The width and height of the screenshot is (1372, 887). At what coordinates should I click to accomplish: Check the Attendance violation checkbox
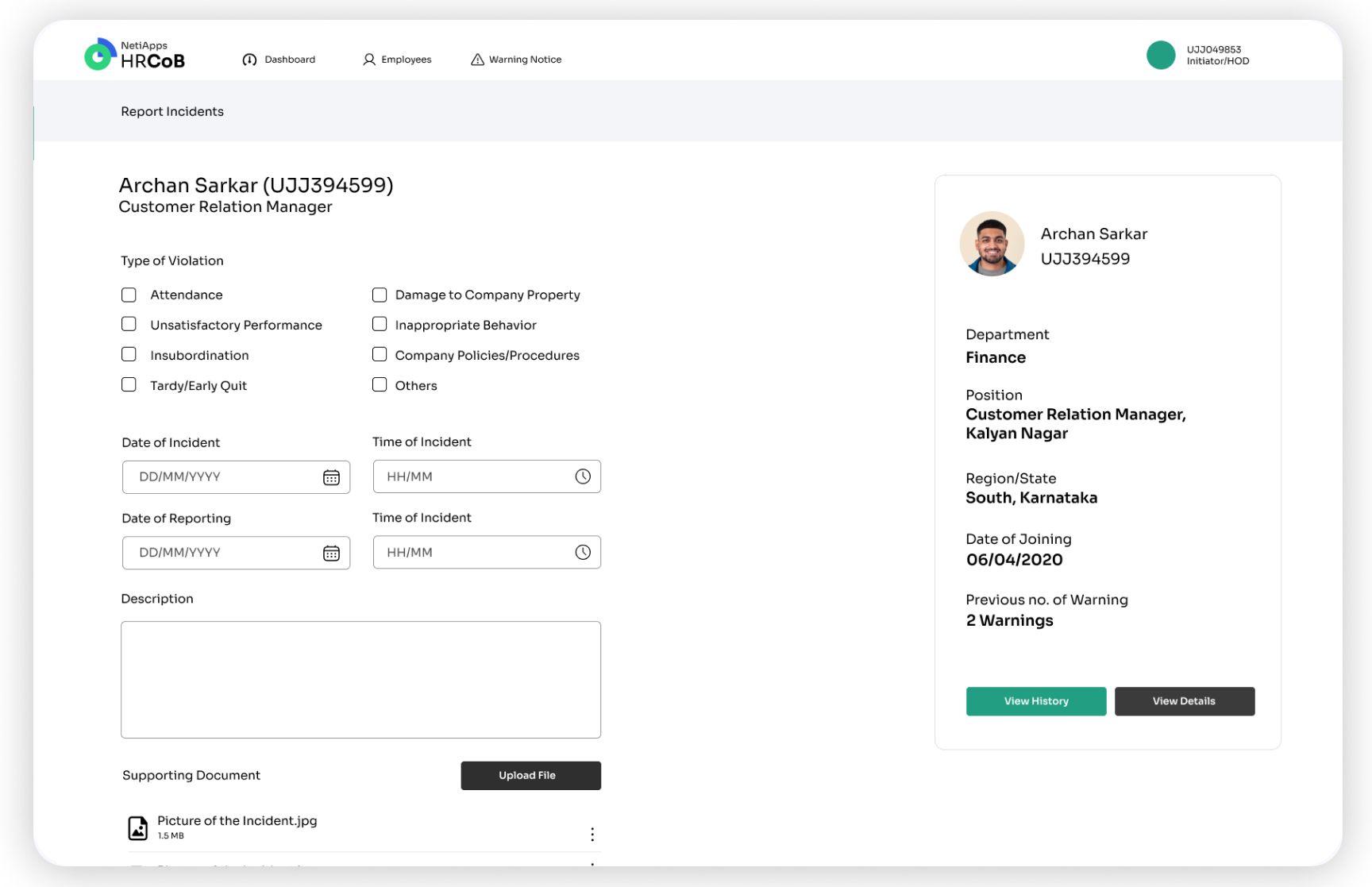pyautogui.click(x=129, y=295)
